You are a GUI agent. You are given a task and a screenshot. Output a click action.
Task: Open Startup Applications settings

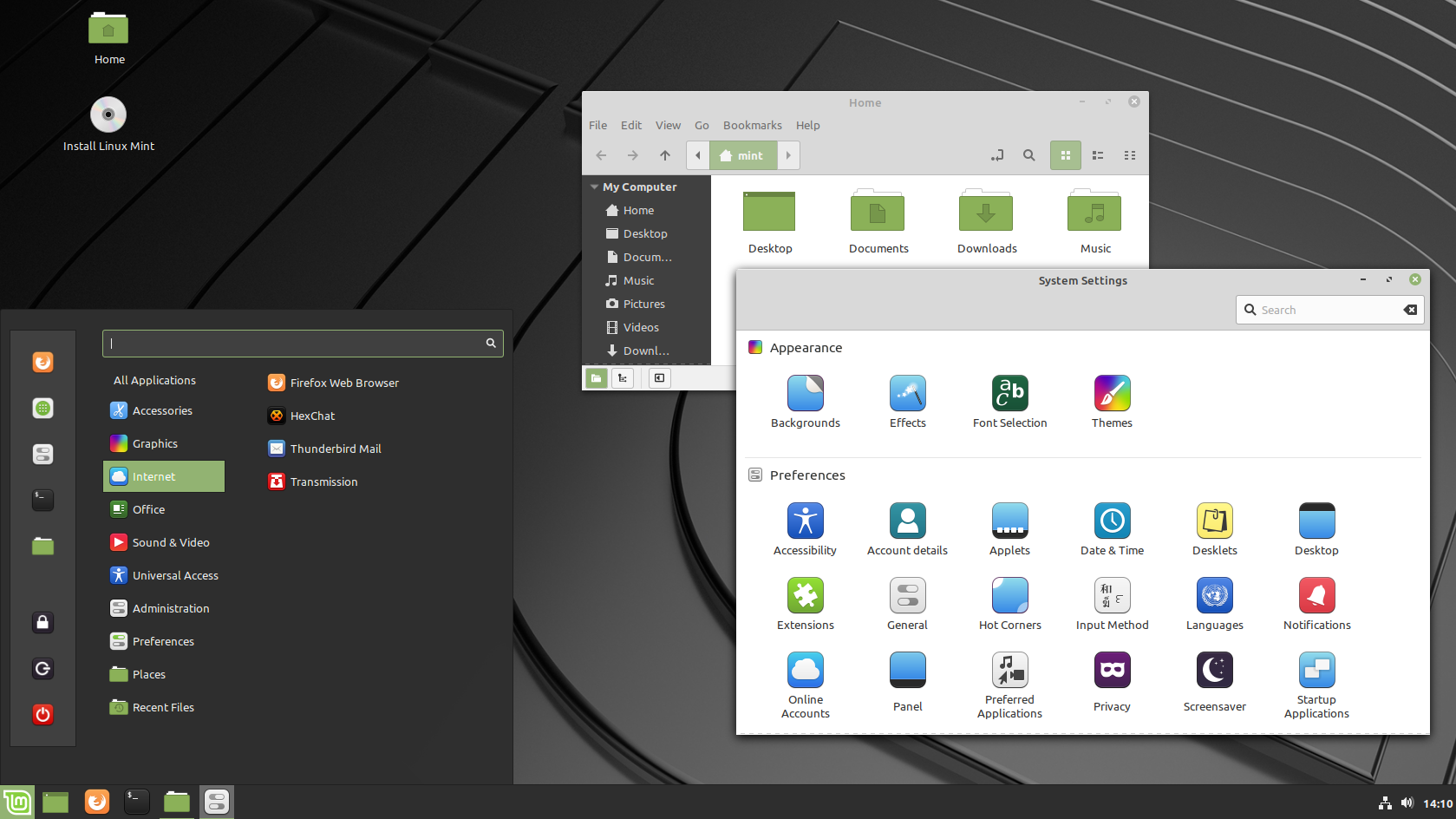tap(1316, 685)
